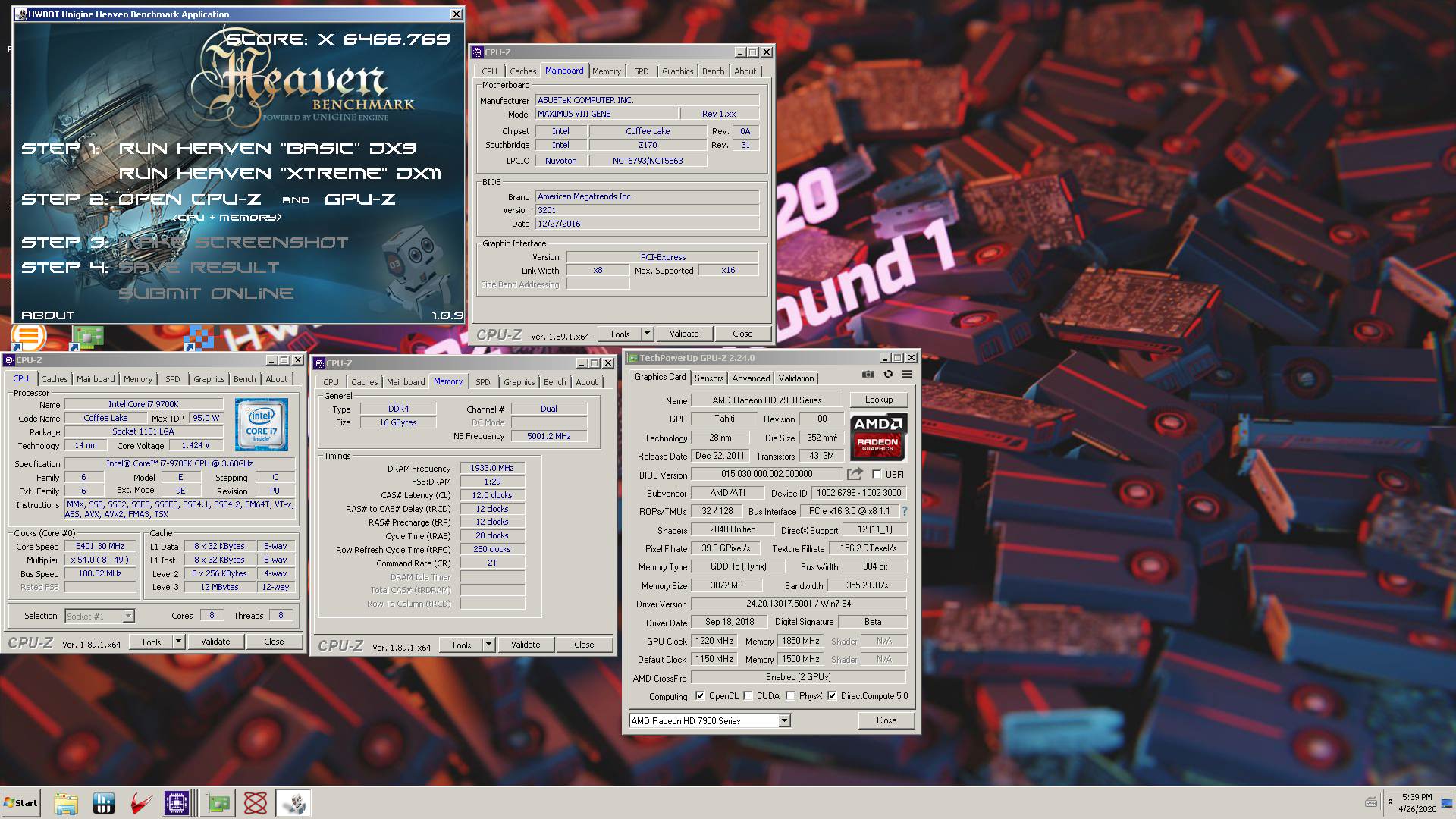The image size is (1456, 819).
Task: Click Validate in Mainboard CPU-Z window
Action: point(684,334)
